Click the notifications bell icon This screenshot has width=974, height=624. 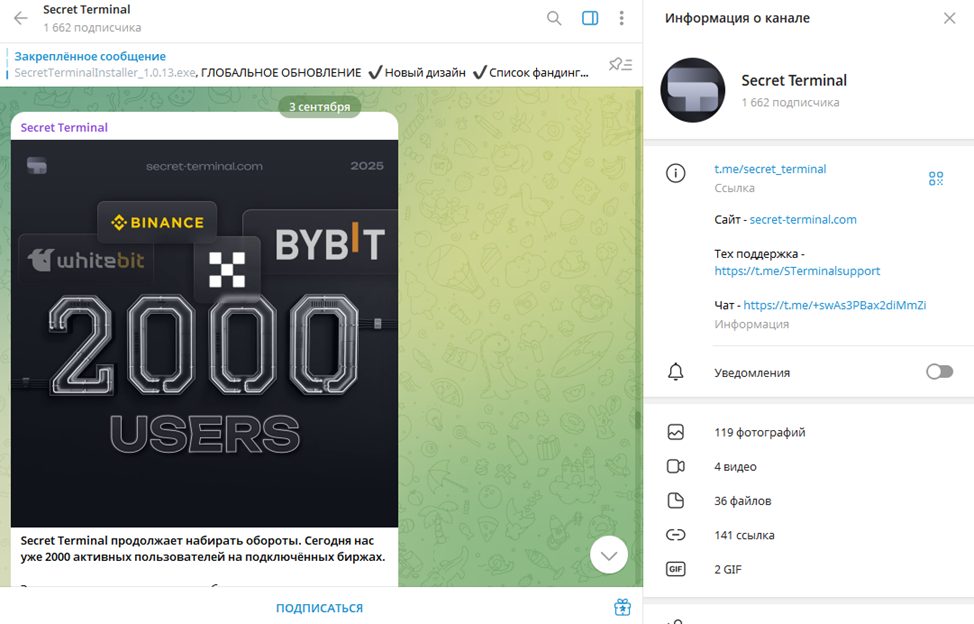tap(675, 372)
